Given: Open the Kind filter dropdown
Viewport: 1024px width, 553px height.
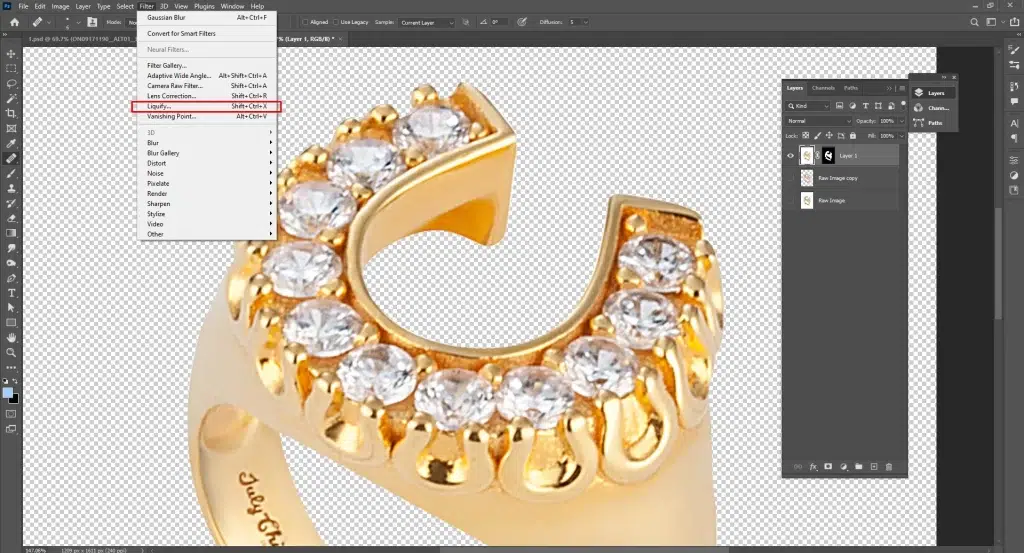Looking at the screenshot, I should 808,106.
